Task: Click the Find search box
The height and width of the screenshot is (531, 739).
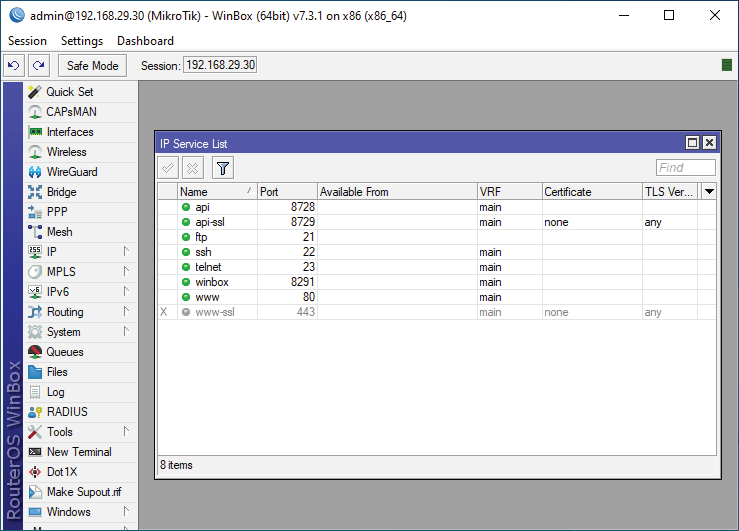Action: [686, 168]
